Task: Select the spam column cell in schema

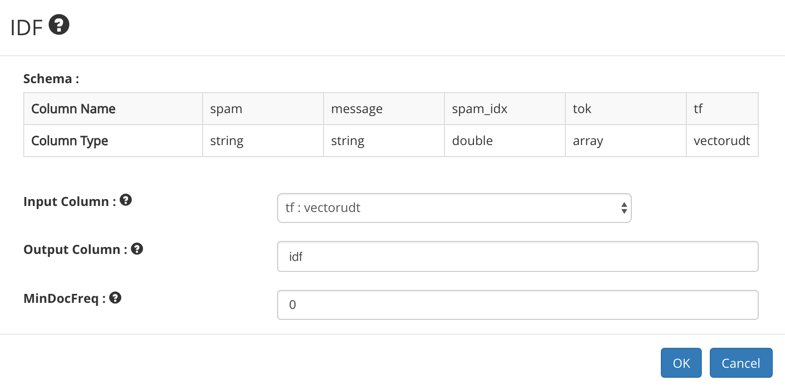Action: (263, 109)
